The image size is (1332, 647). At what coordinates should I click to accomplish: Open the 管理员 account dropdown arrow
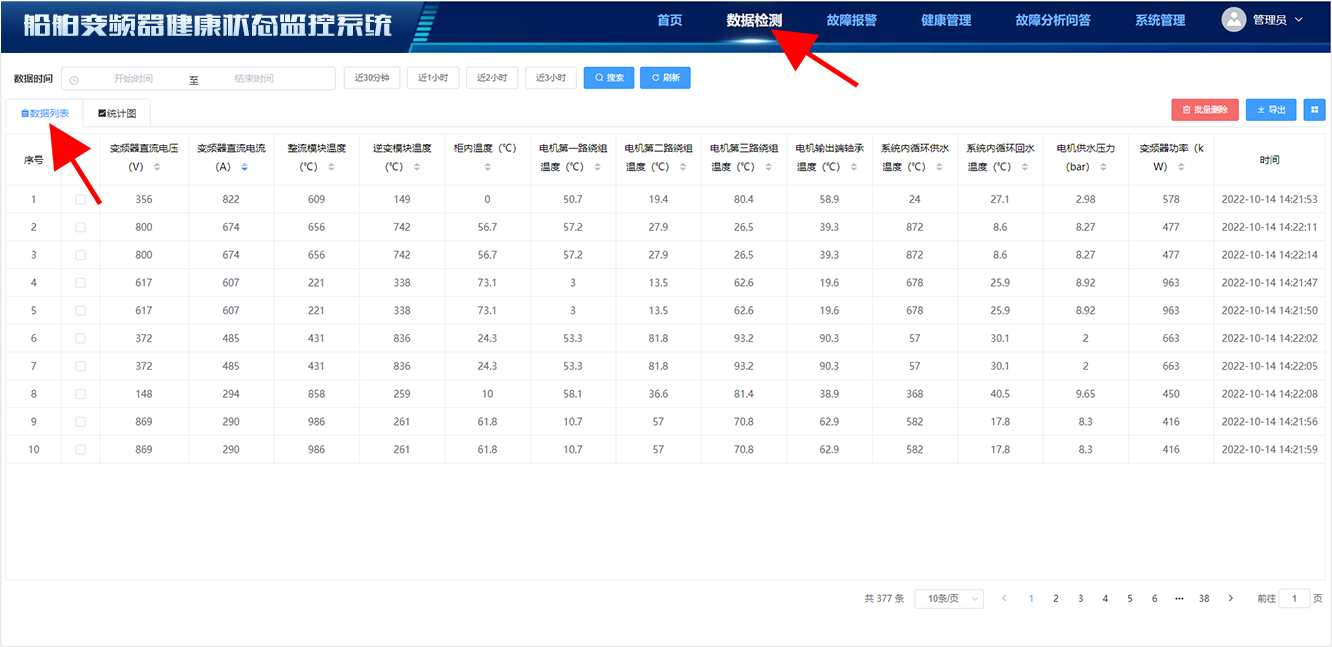click(1299, 20)
